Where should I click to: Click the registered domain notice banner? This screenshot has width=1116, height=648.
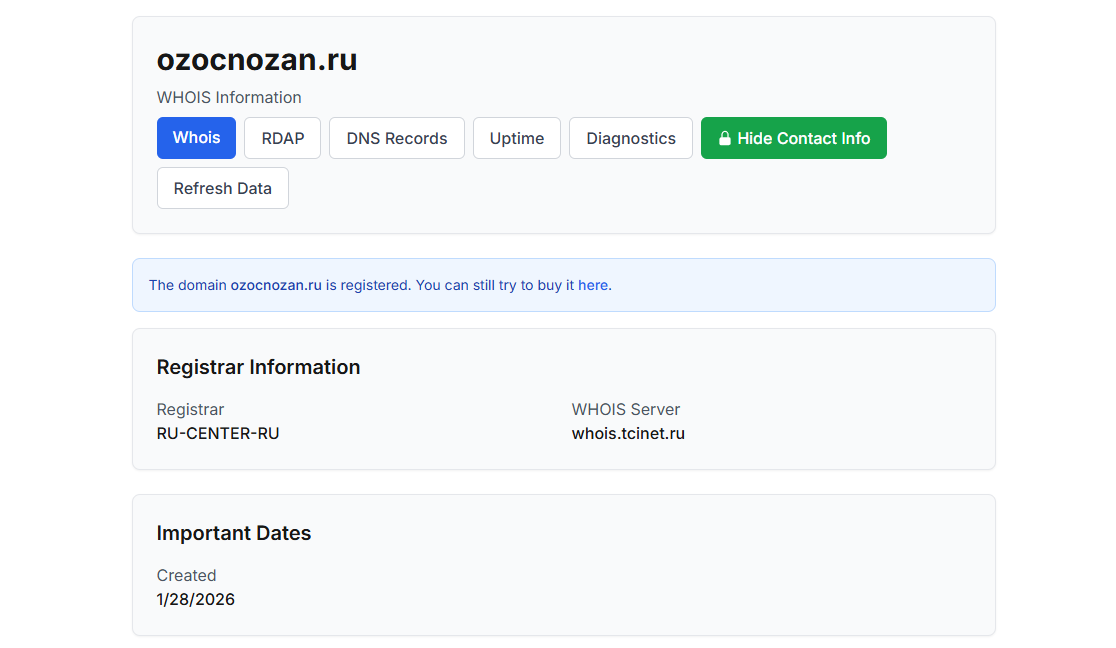(563, 285)
